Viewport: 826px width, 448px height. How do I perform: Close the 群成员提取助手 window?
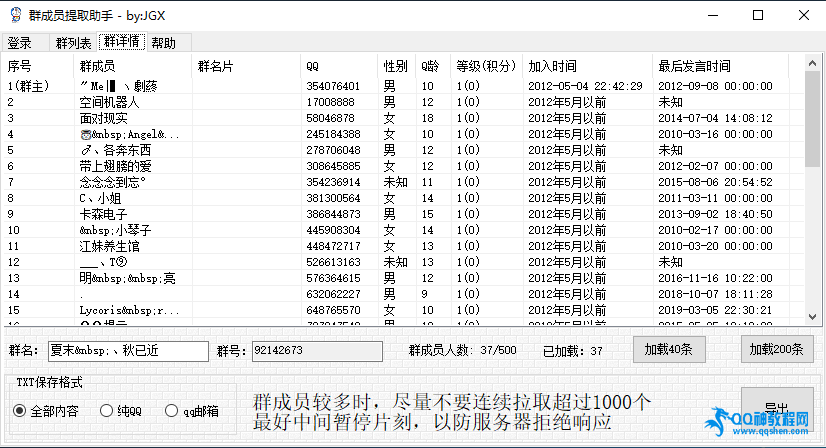click(804, 15)
